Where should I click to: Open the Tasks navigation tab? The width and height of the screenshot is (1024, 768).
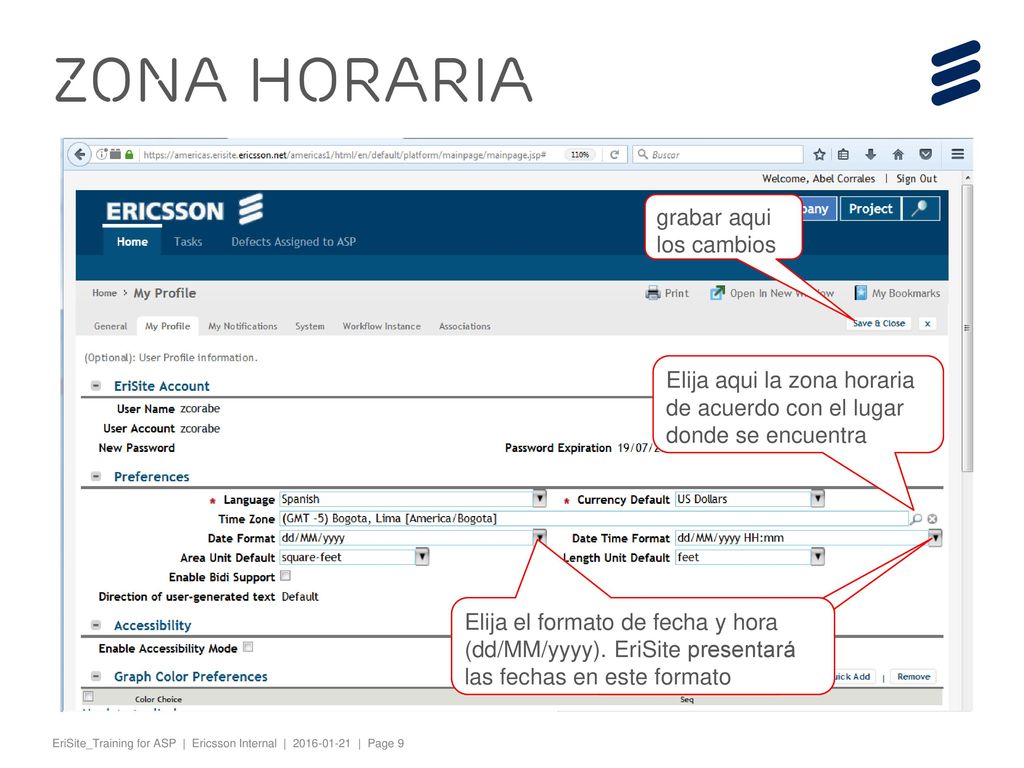point(188,242)
